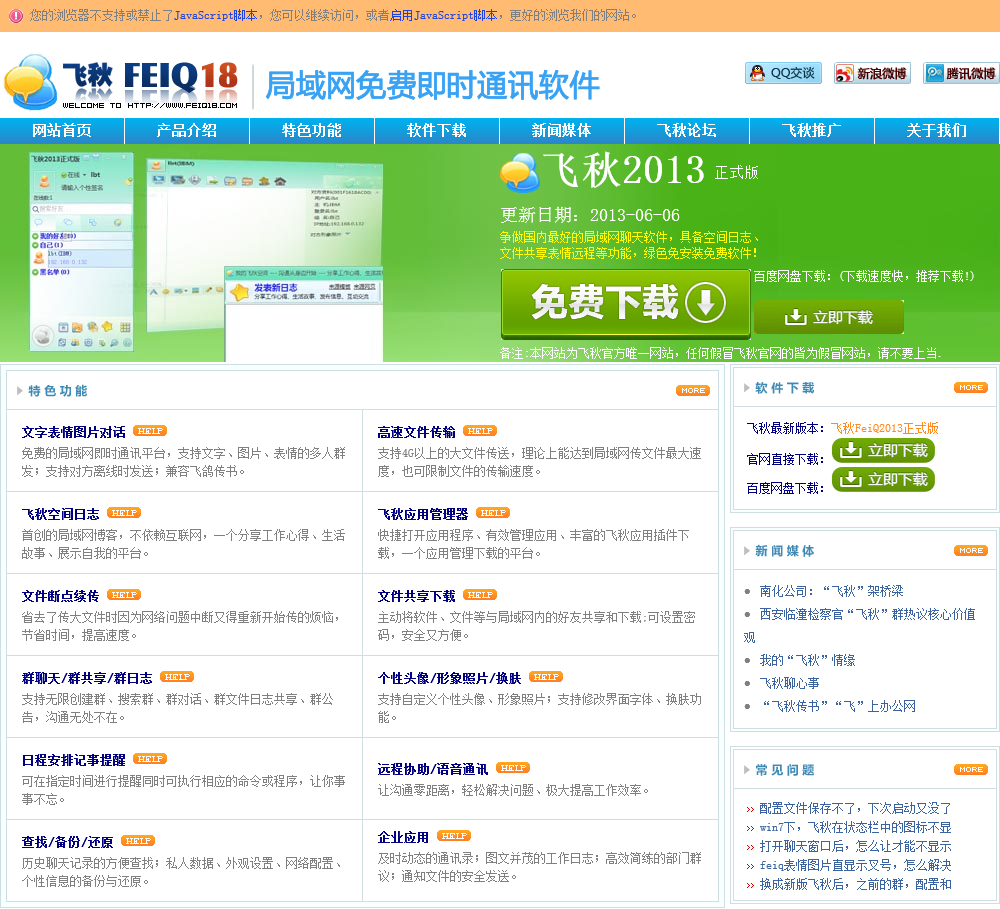Click the 飞秋FeiQ2013正式版 latest version link
The height and width of the screenshot is (909, 1000).
884,428
